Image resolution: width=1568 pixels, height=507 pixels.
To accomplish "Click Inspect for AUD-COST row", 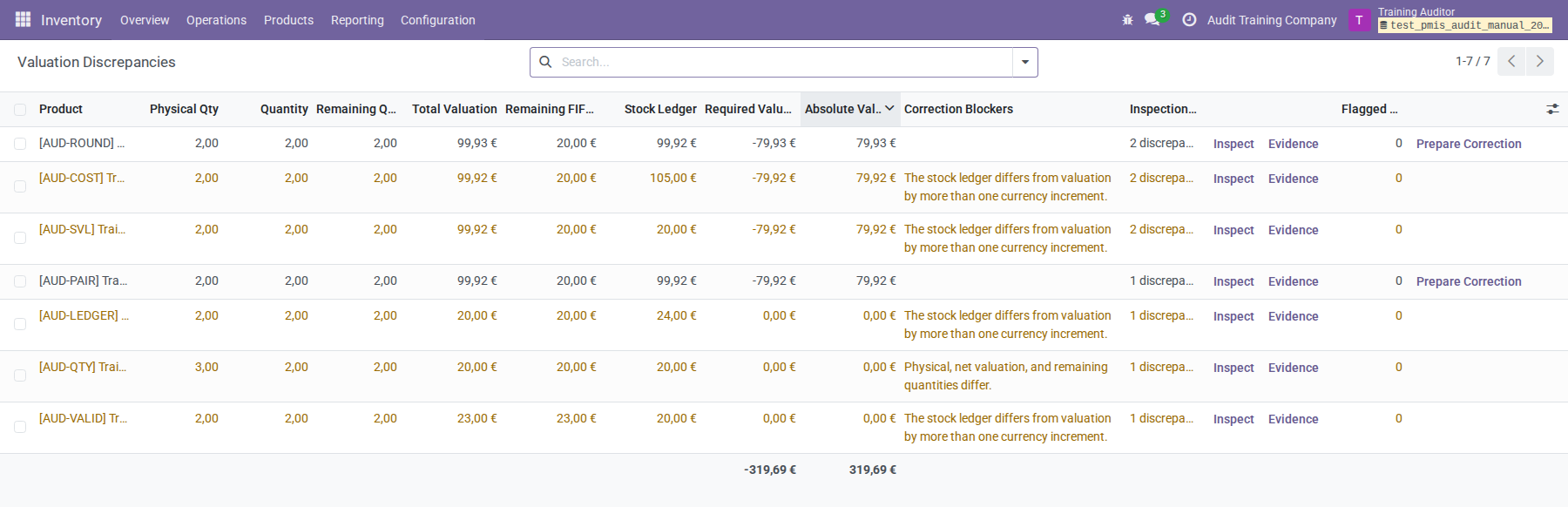I will coord(1233,179).
